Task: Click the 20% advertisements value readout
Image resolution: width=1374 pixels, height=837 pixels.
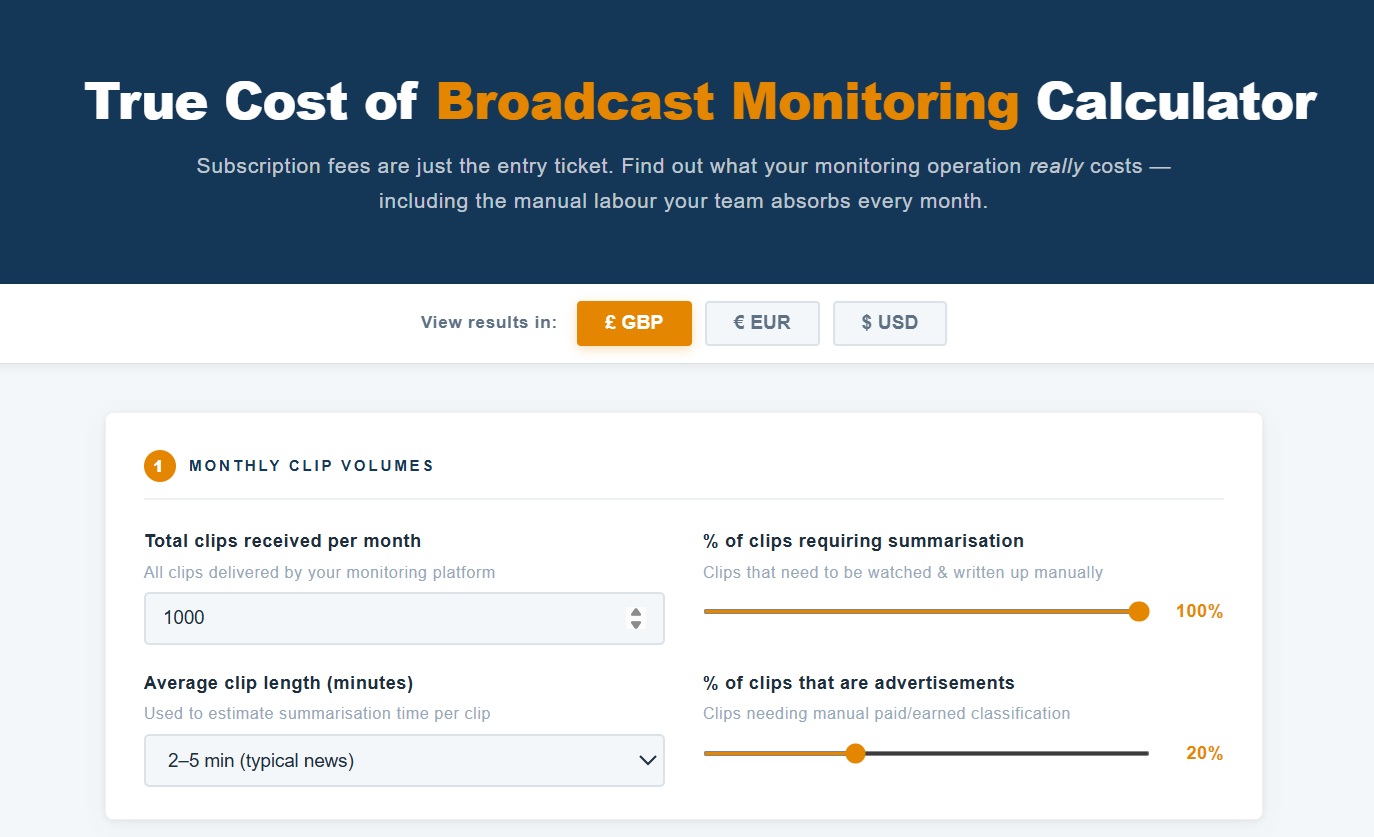Action: 1204,753
